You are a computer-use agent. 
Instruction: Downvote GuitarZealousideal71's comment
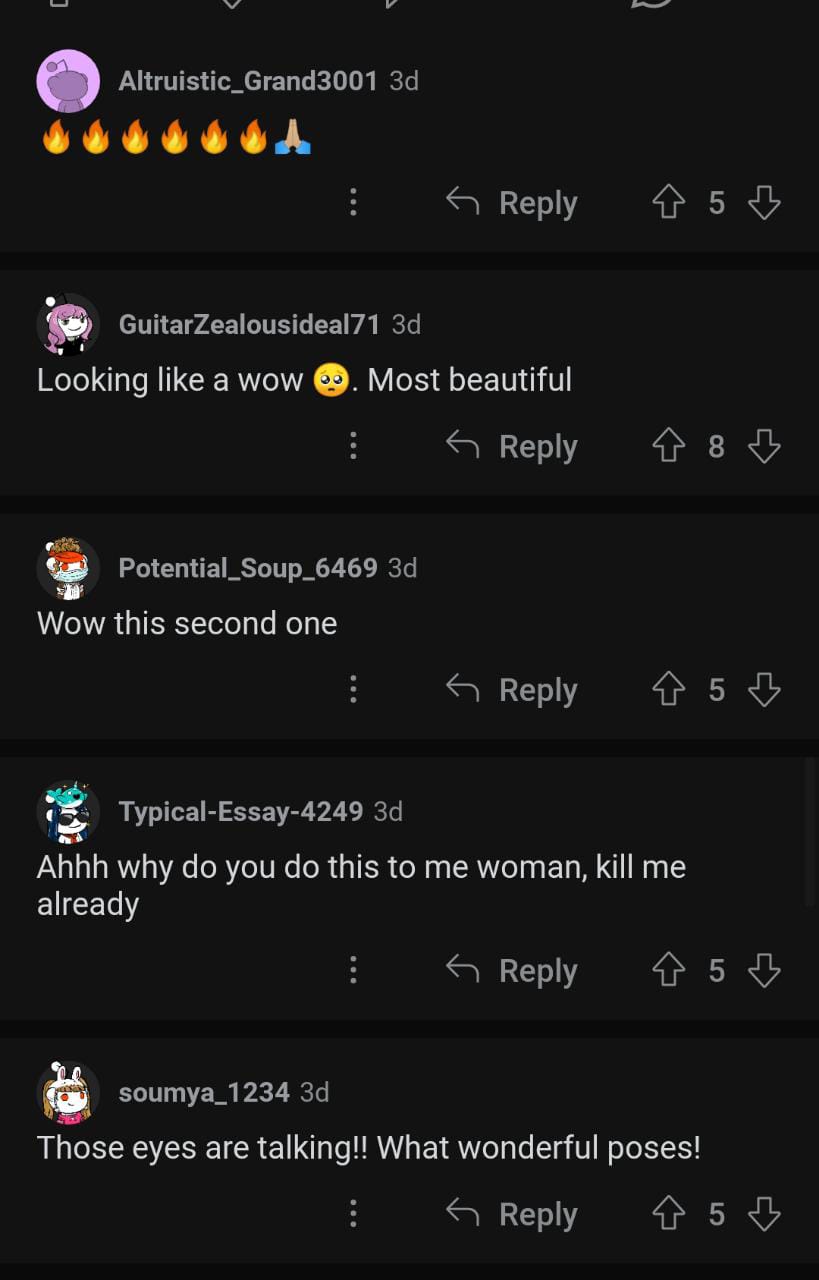tap(764, 446)
